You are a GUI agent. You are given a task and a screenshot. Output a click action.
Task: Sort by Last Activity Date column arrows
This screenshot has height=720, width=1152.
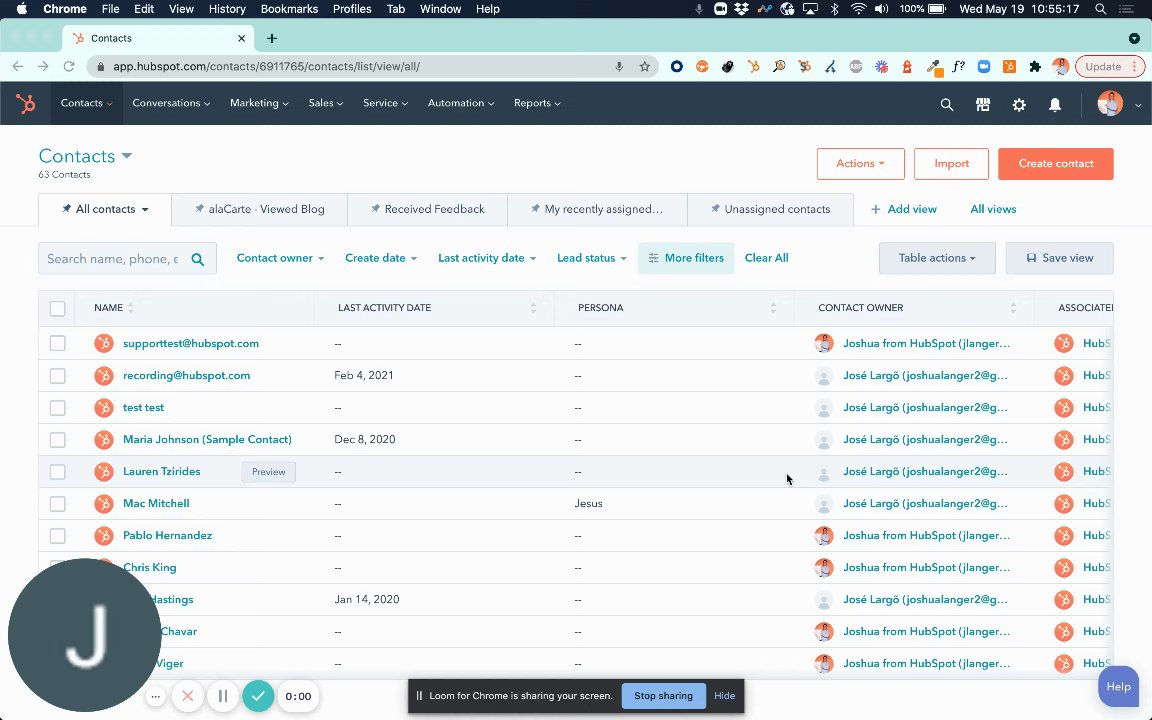tap(533, 308)
